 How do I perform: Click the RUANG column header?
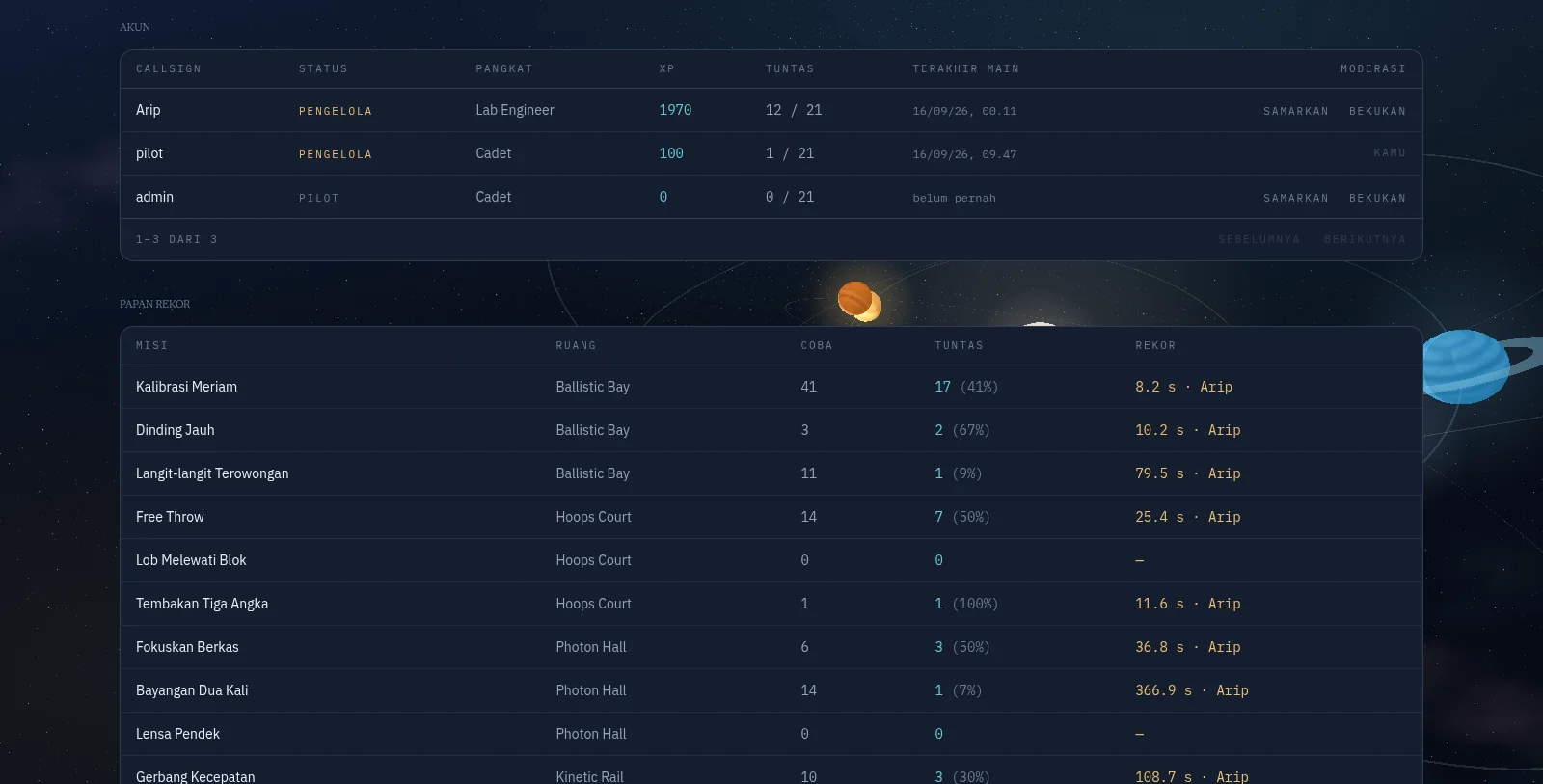[x=576, y=345]
